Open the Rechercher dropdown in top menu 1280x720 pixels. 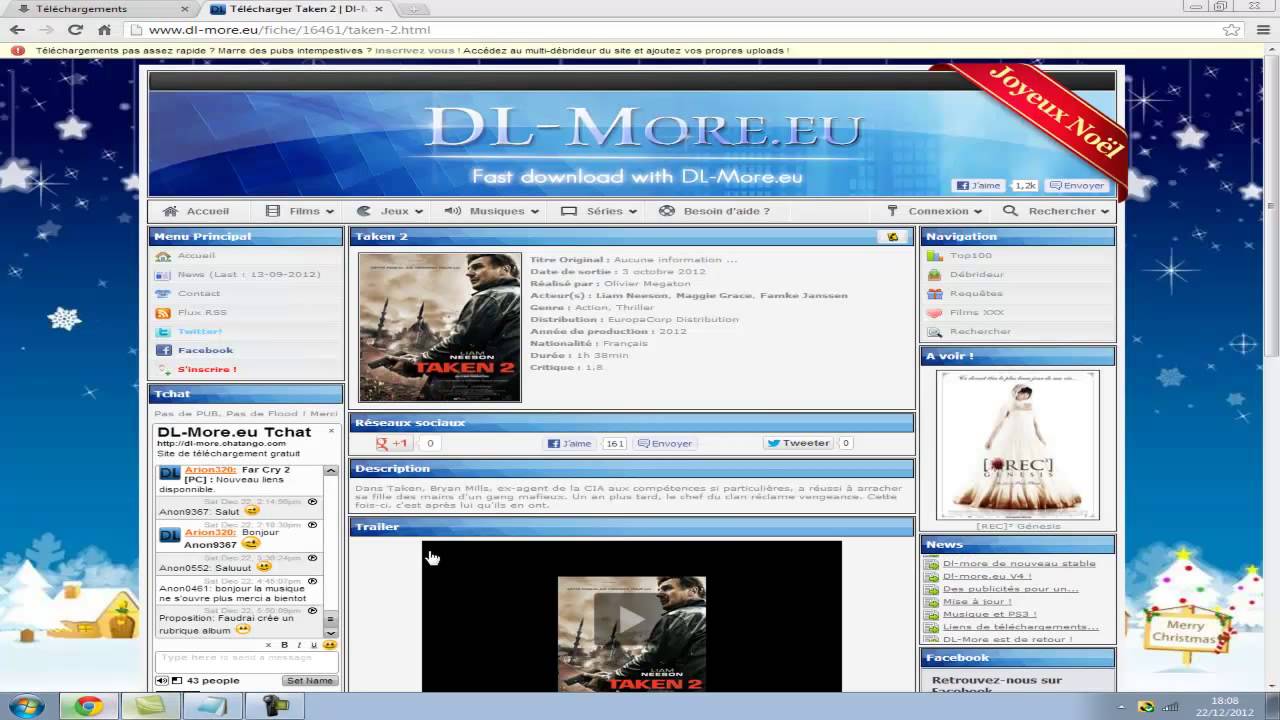1056,211
